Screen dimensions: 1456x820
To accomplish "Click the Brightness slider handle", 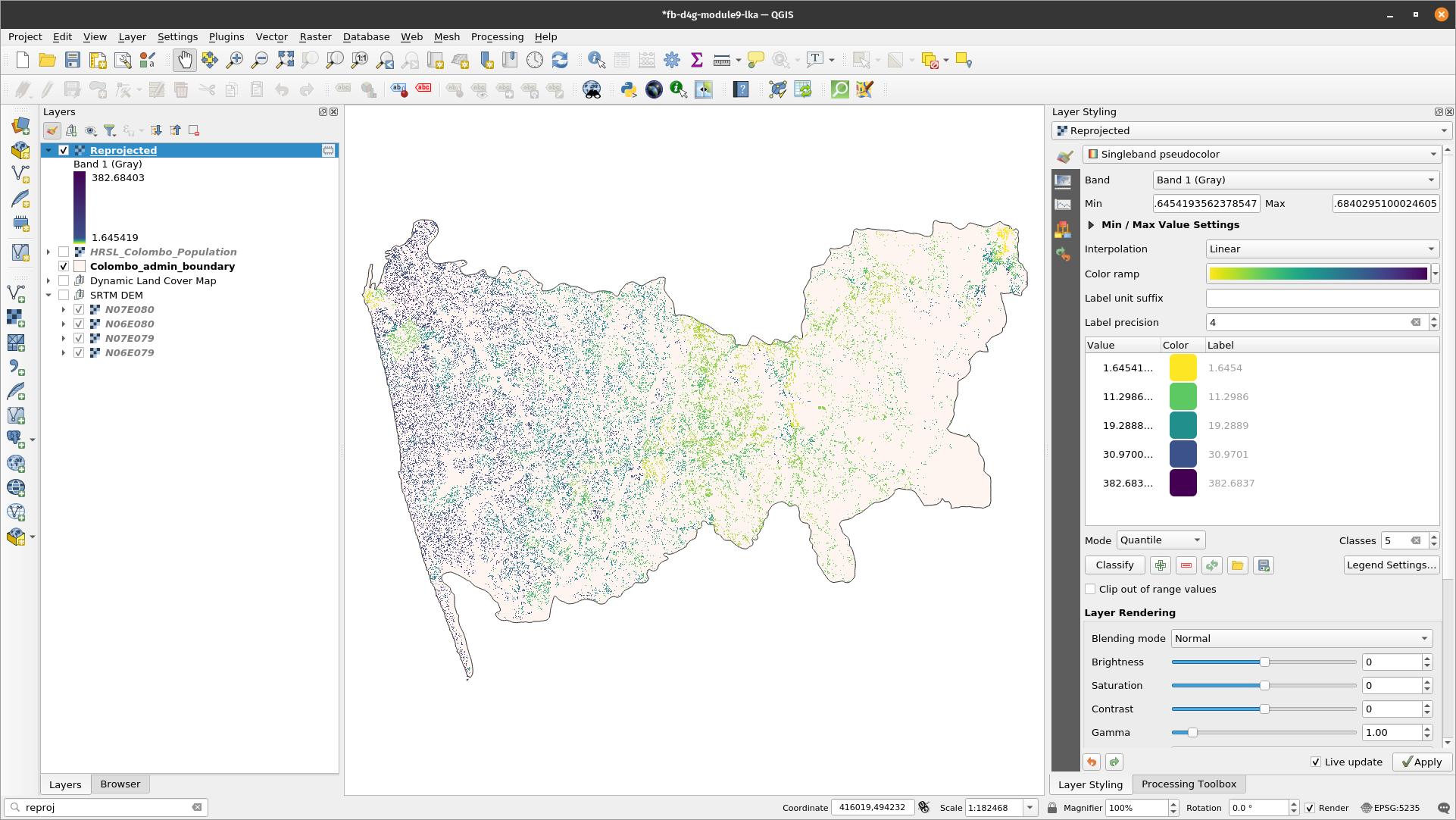I will [x=1264, y=662].
